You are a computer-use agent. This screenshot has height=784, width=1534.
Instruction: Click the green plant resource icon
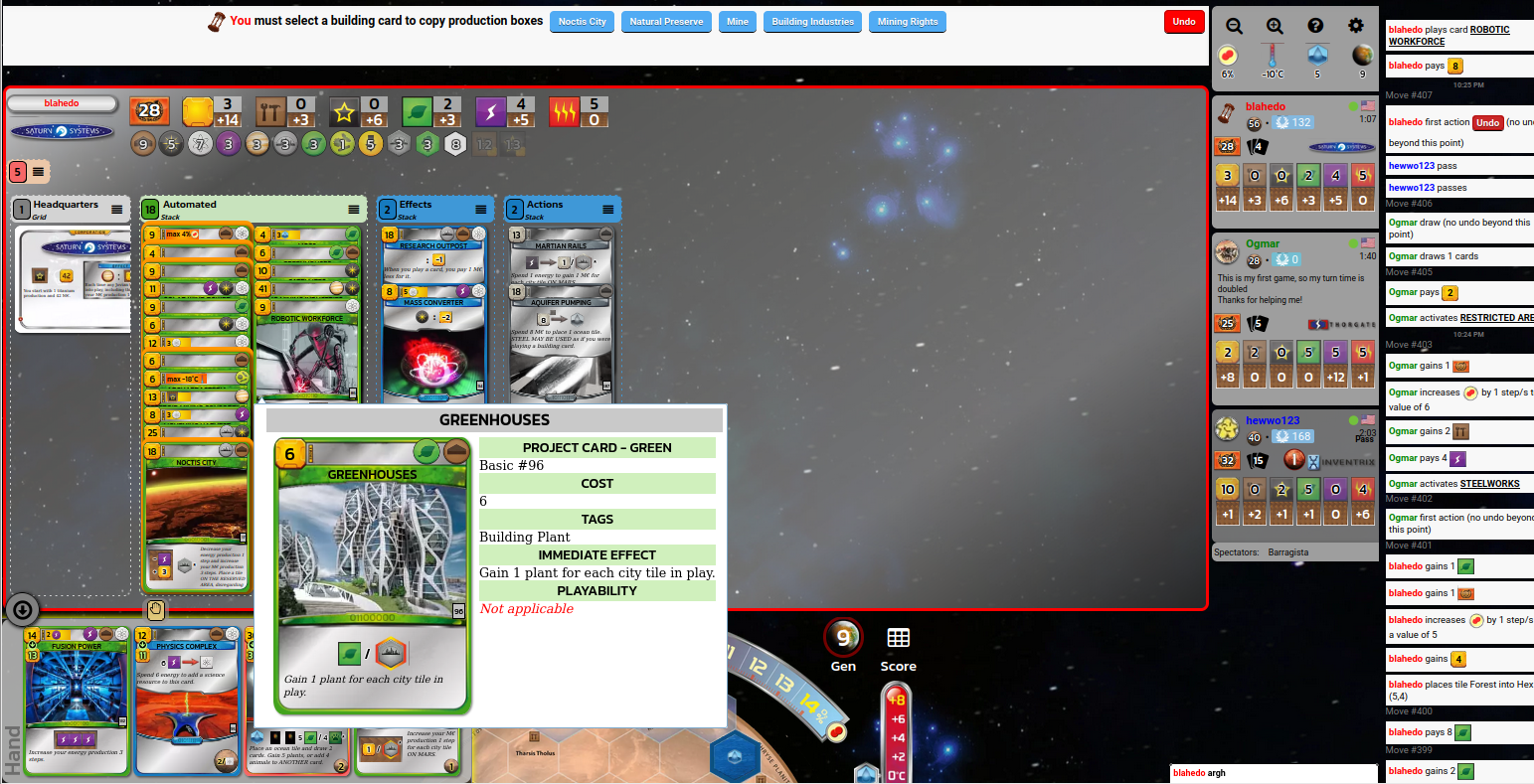pyautogui.click(x=418, y=111)
